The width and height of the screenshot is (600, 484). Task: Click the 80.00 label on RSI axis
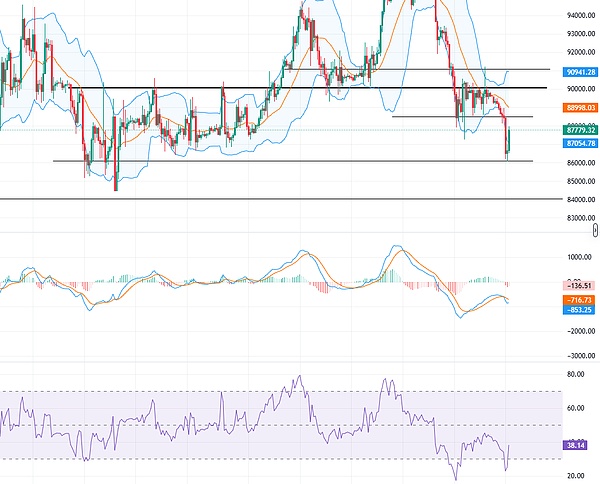pyautogui.click(x=576, y=374)
